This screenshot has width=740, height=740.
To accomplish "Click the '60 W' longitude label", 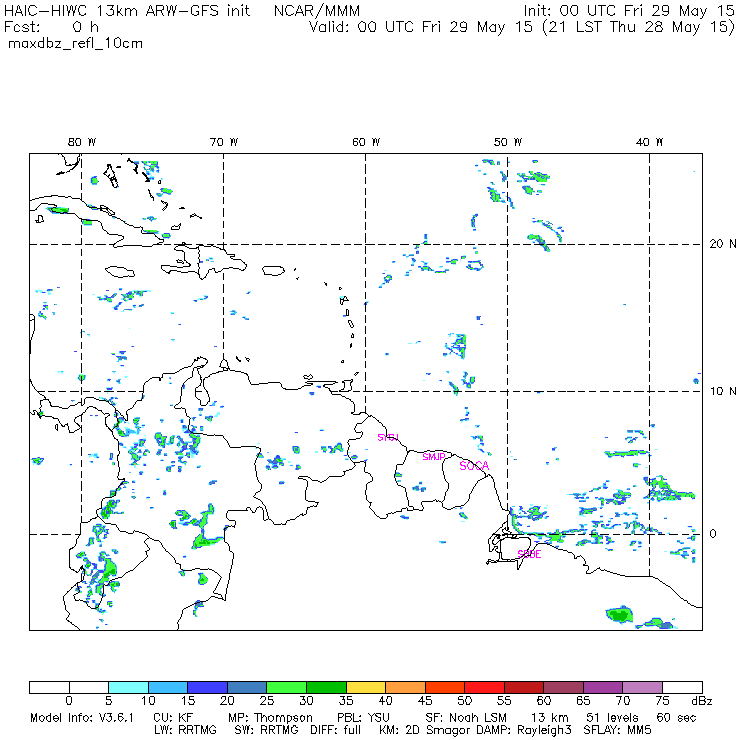I will 366,142.
